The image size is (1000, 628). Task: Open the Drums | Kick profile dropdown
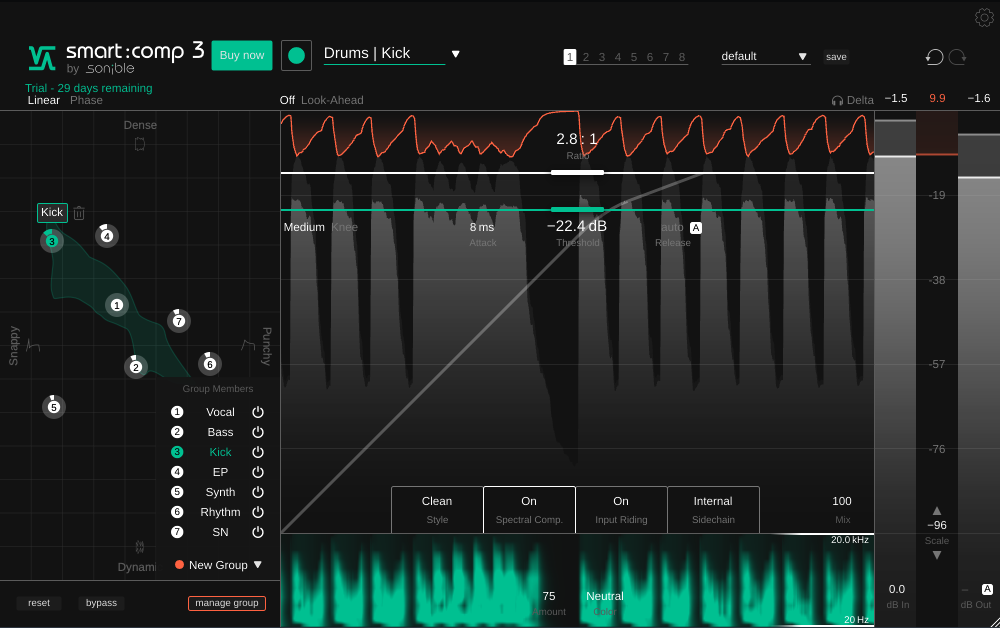point(455,54)
